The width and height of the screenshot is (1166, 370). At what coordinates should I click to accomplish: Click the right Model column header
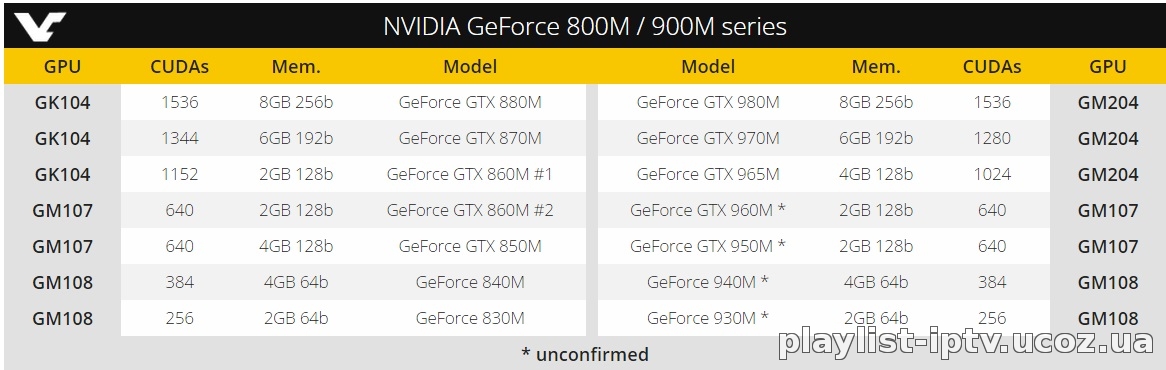coord(708,66)
